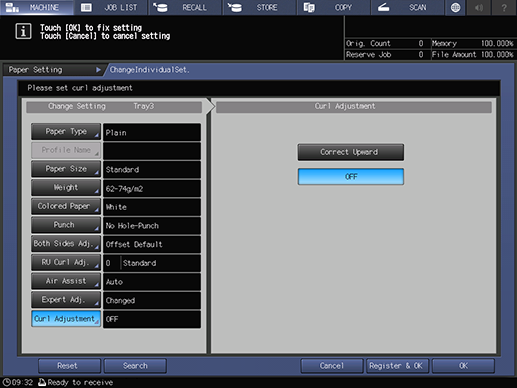517x388 pixels.
Task: Click the speaker sound icon
Action: click(479, 7)
